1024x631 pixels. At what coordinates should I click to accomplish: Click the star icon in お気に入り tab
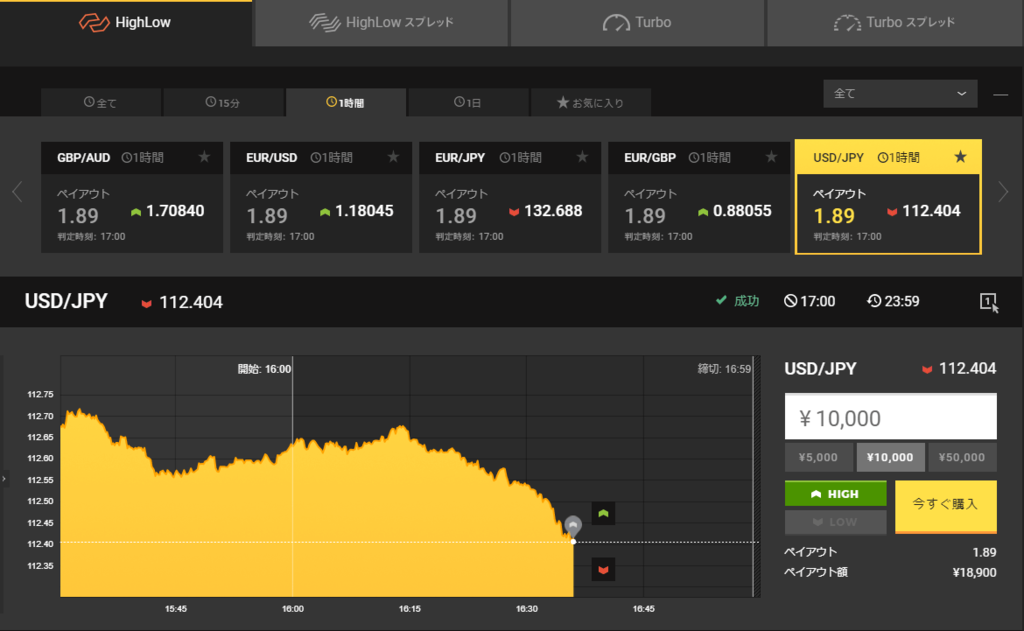[x=562, y=102]
